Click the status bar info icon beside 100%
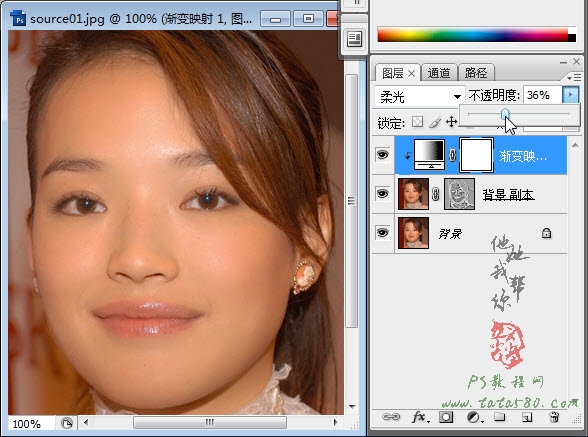 click(67, 423)
